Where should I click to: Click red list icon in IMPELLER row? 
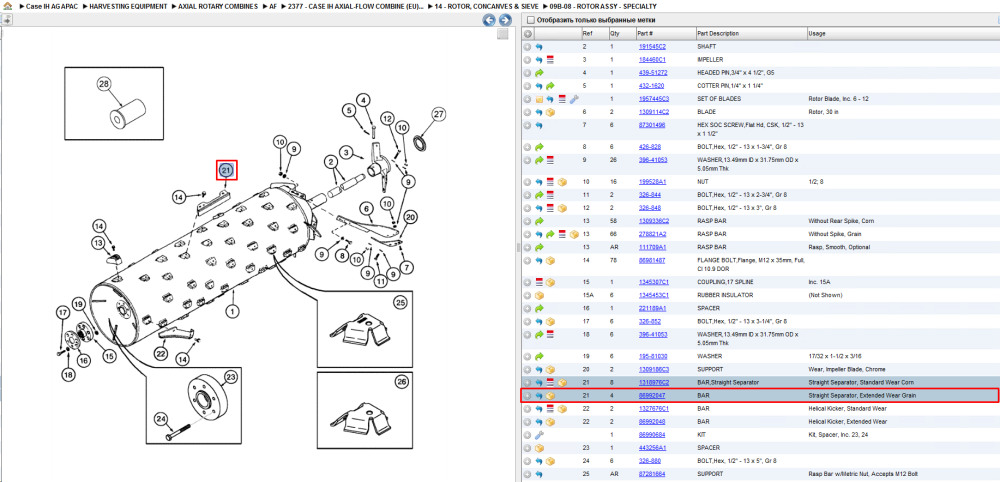pyautogui.click(x=550, y=59)
